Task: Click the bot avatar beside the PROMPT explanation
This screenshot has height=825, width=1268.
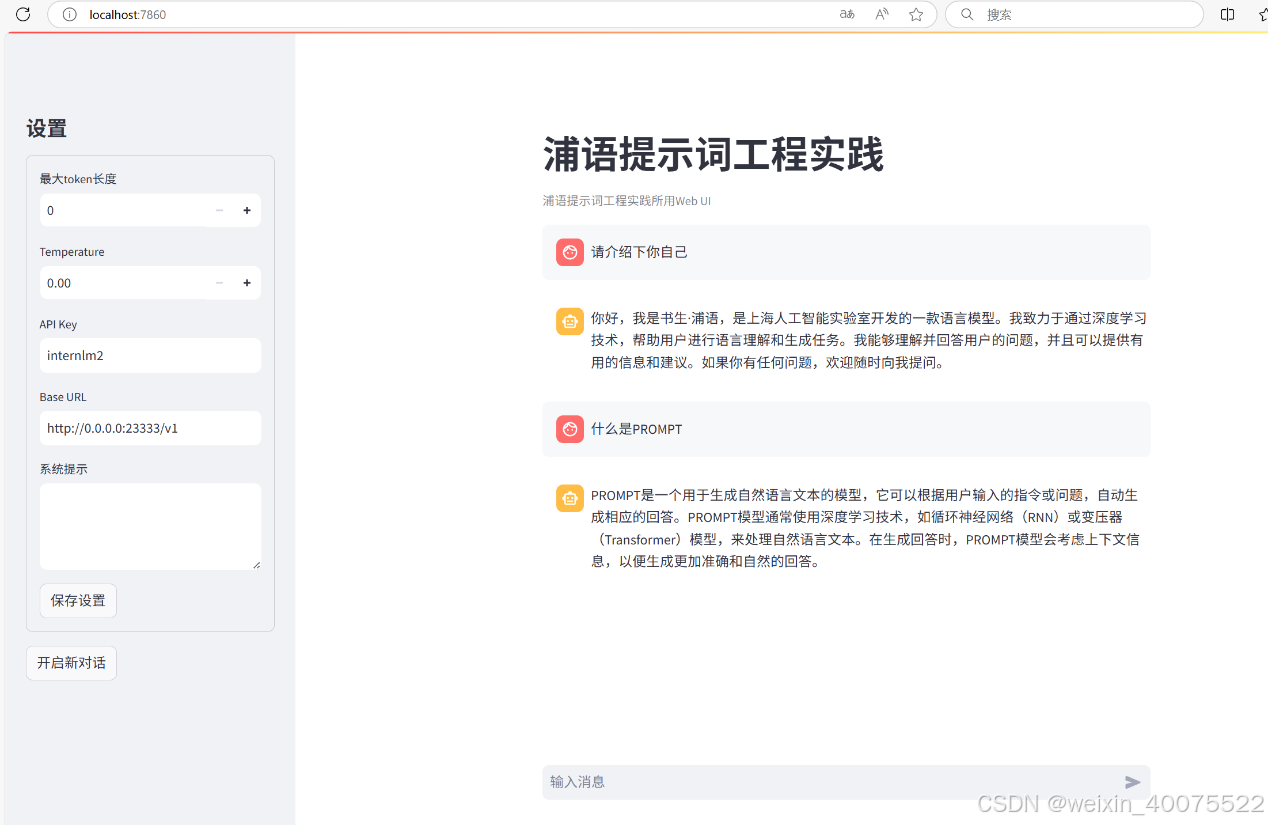Action: (x=570, y=498)
